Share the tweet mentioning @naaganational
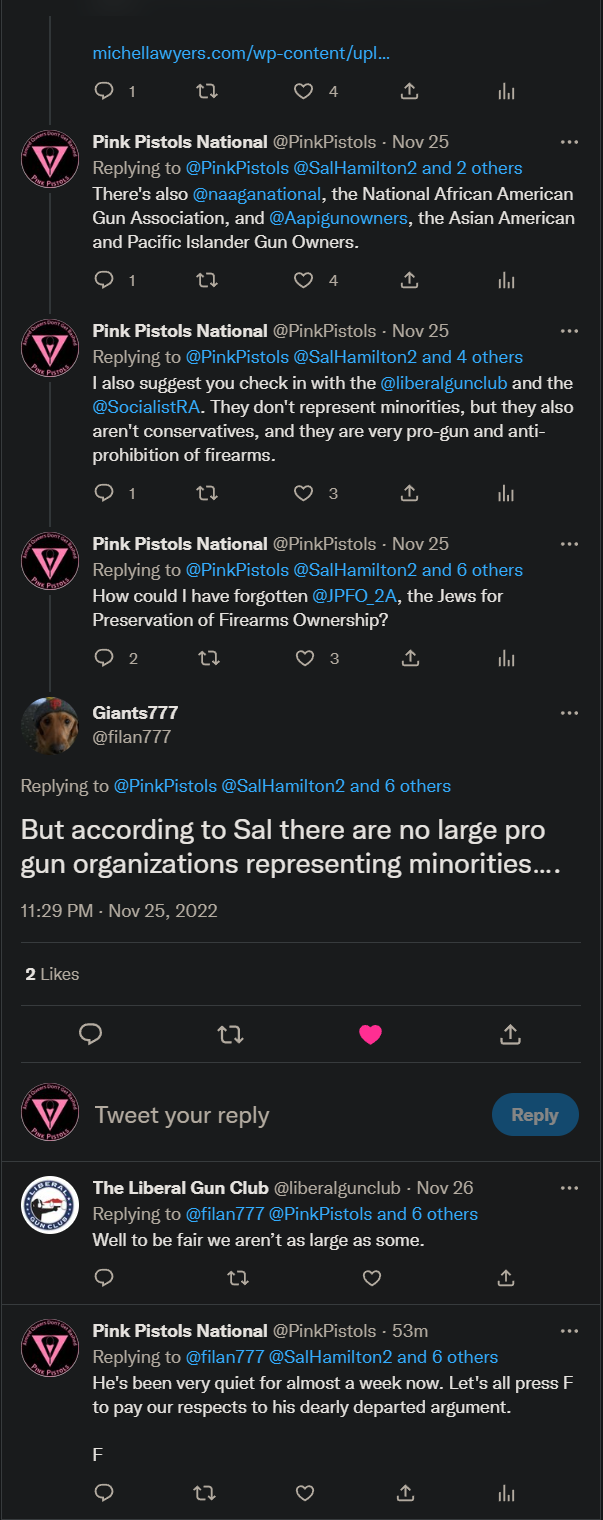The height and width of the screenshot is (1520, 603). point(409,281)
